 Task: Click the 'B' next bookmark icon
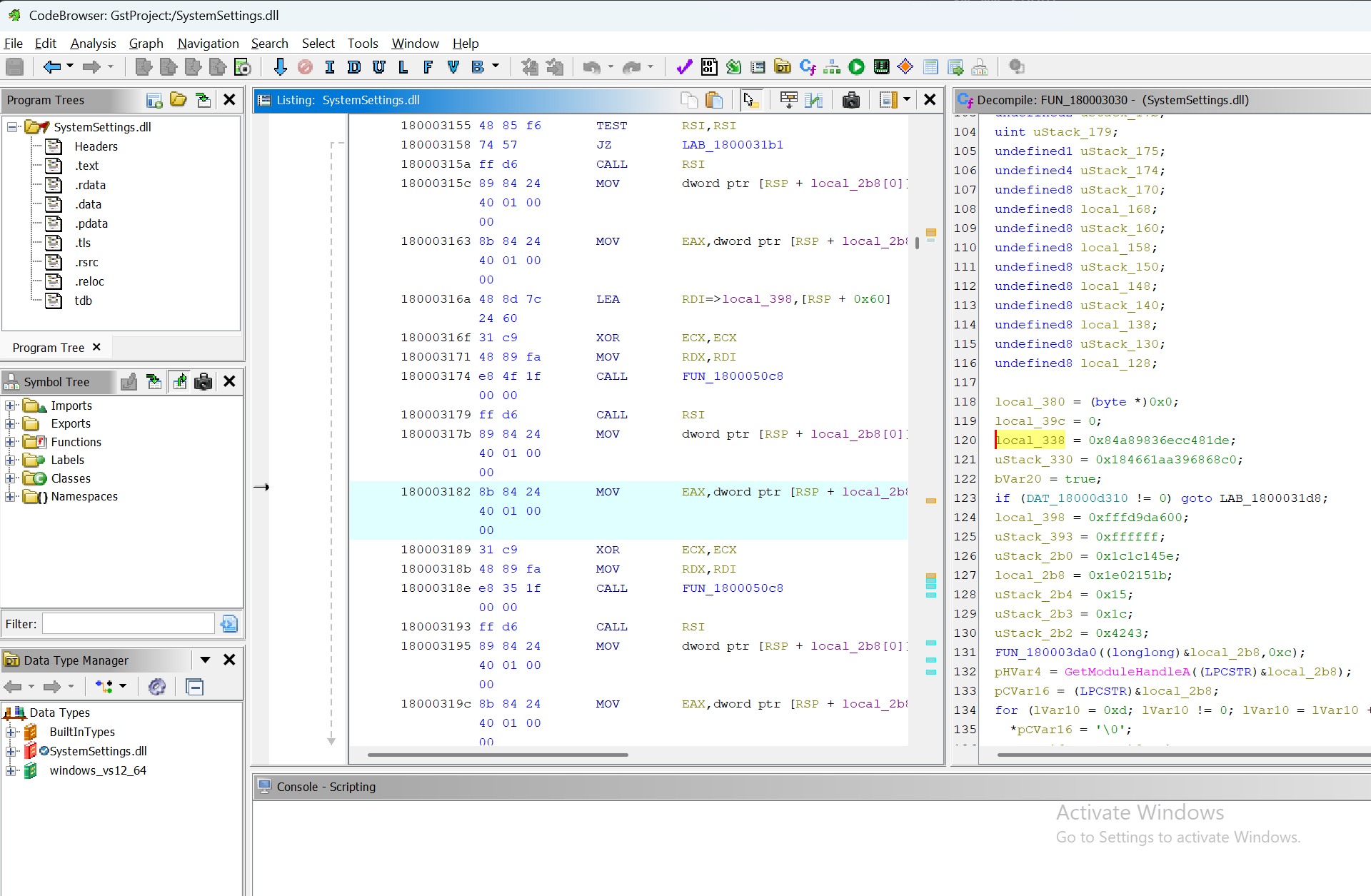pos(478,67)
